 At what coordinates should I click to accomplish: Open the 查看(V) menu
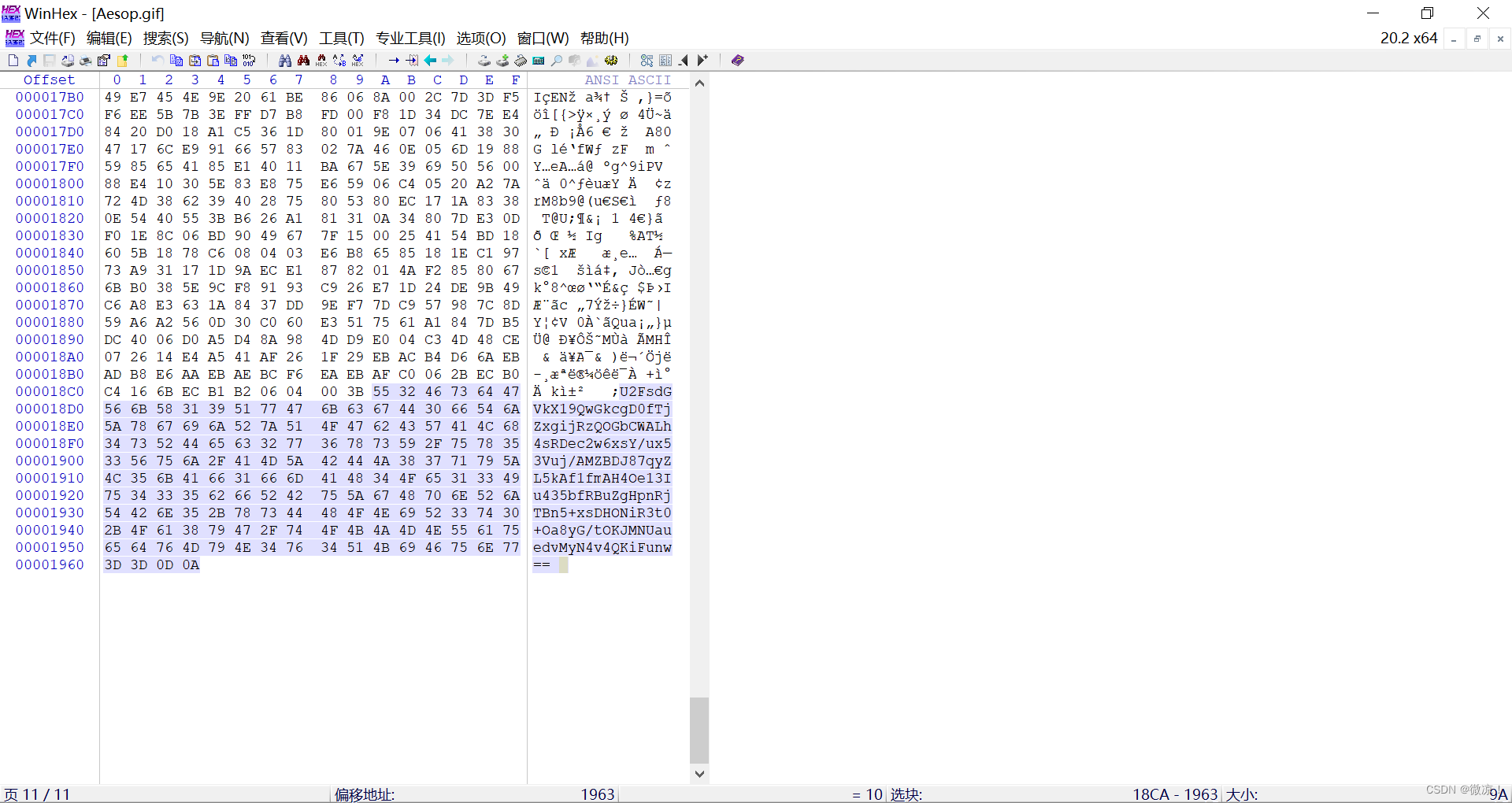coord(284,38)
